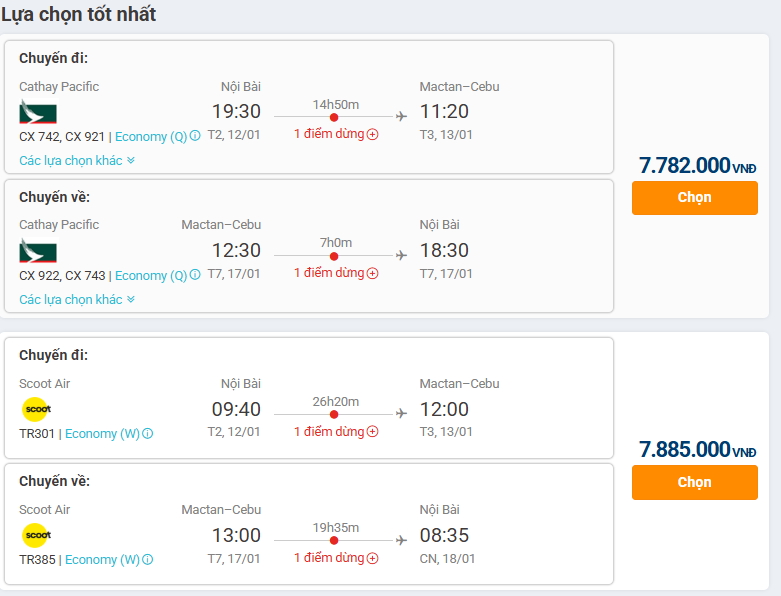781x596 pixels.
Task: Expand stop details for the 26h20m Scoot flight
Action: pyautogui.click(x=372, y=432)
